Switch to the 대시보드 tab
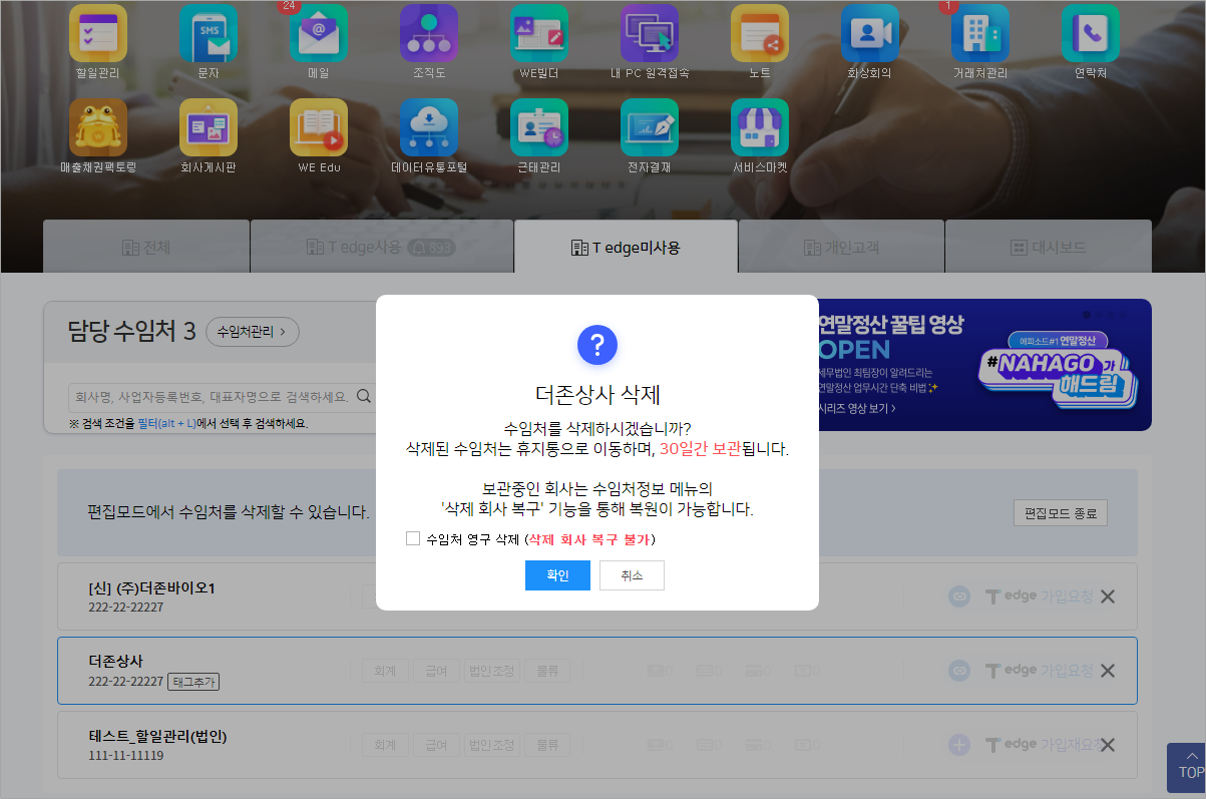The height and width of the screenshot is (799, 1206). coord(1048,247)
